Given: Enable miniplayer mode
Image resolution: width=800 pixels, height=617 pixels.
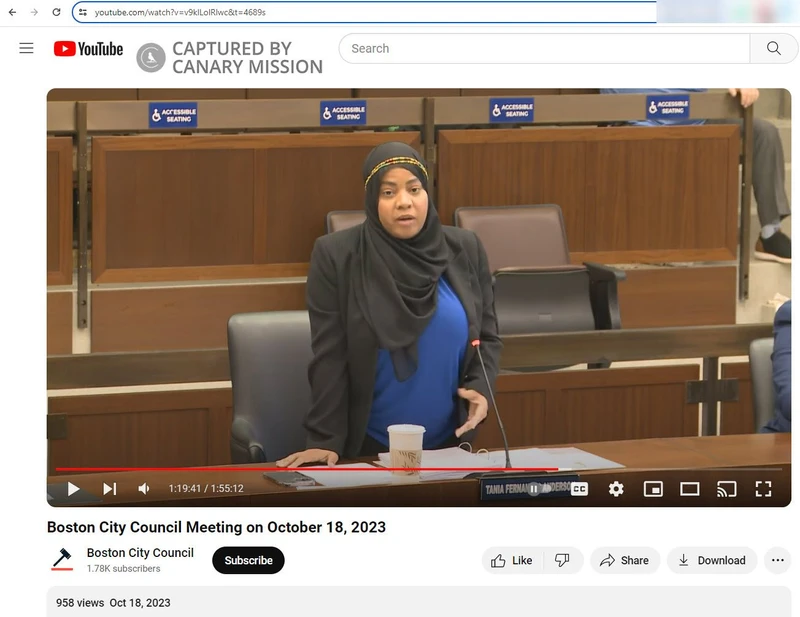Looking at the screenshot, I should (653, 489).
